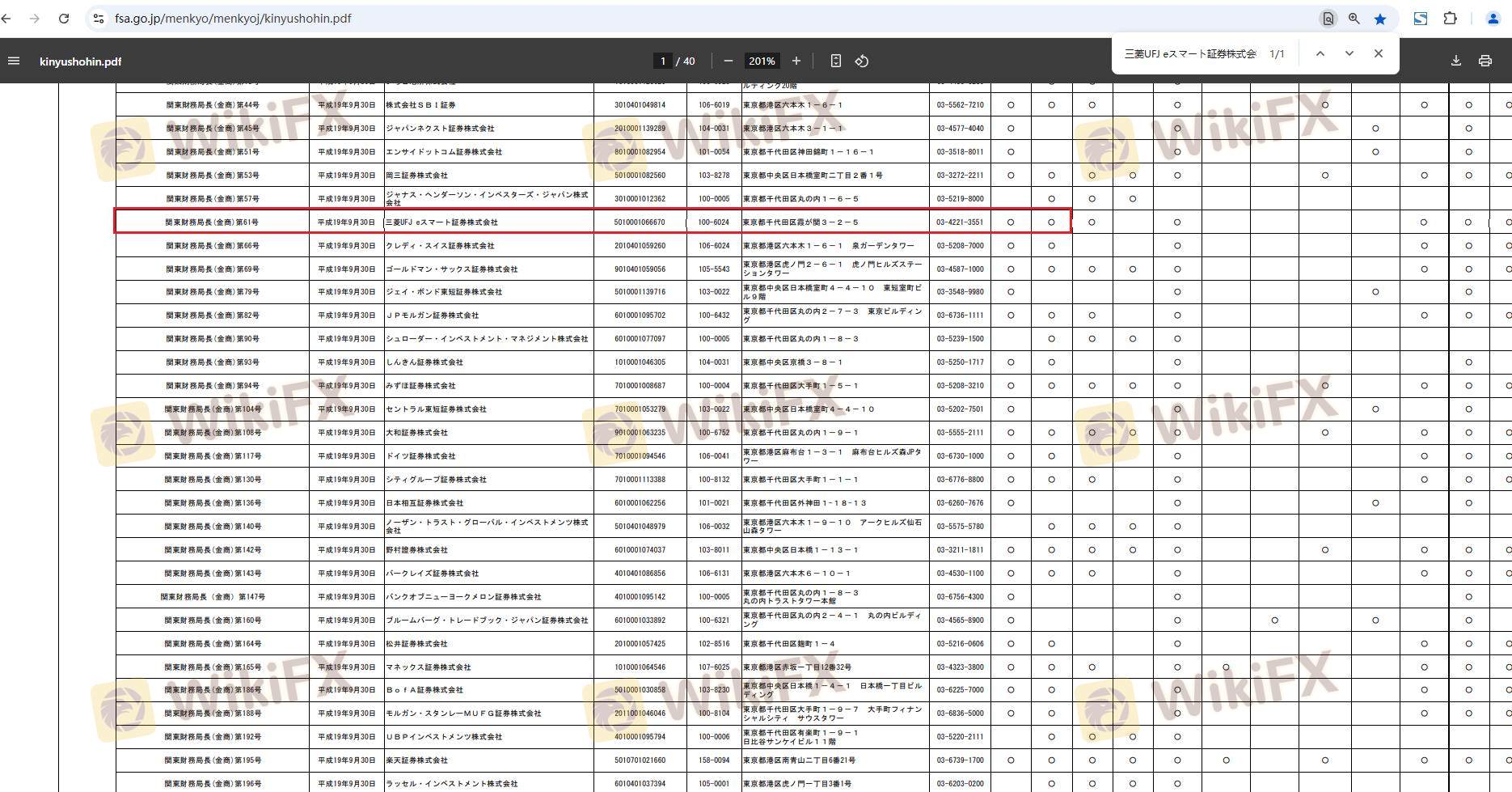Select phone number 03-5562-7210
Image resolution: width=1512 pixels, height=792 pixels.
tap(961, 105)
